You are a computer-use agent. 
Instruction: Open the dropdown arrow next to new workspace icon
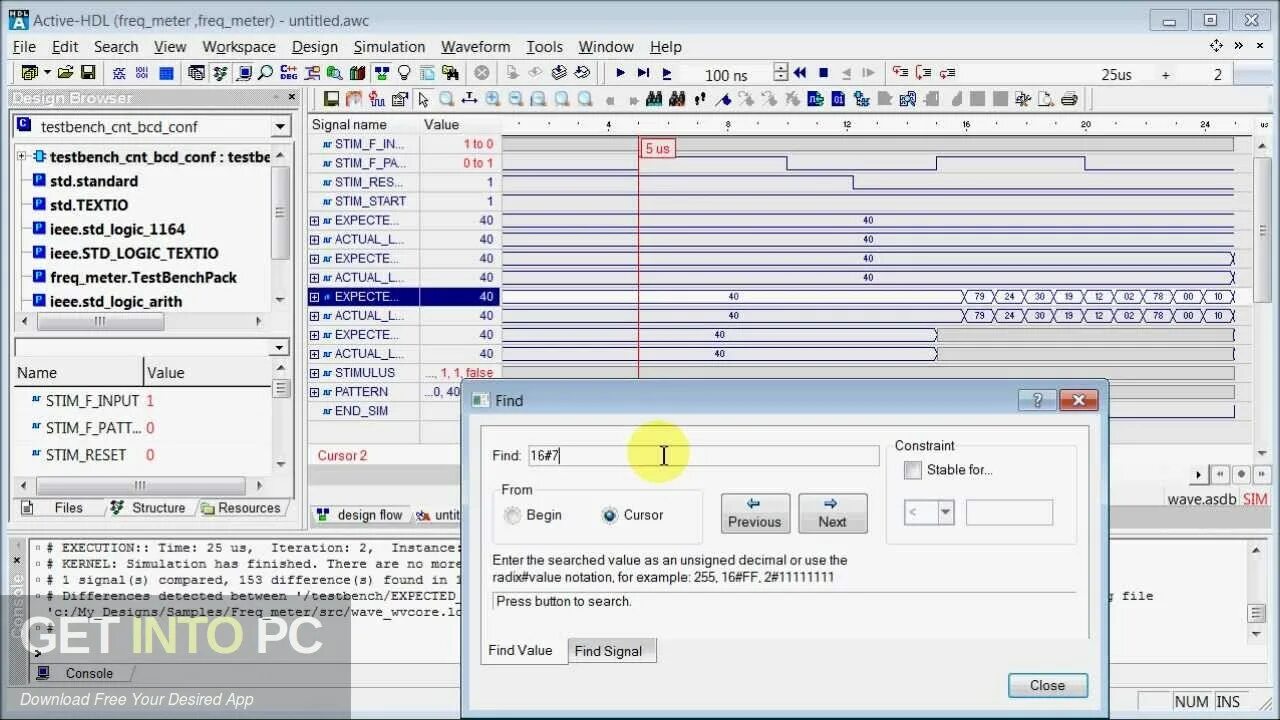(x=47, y=73)
